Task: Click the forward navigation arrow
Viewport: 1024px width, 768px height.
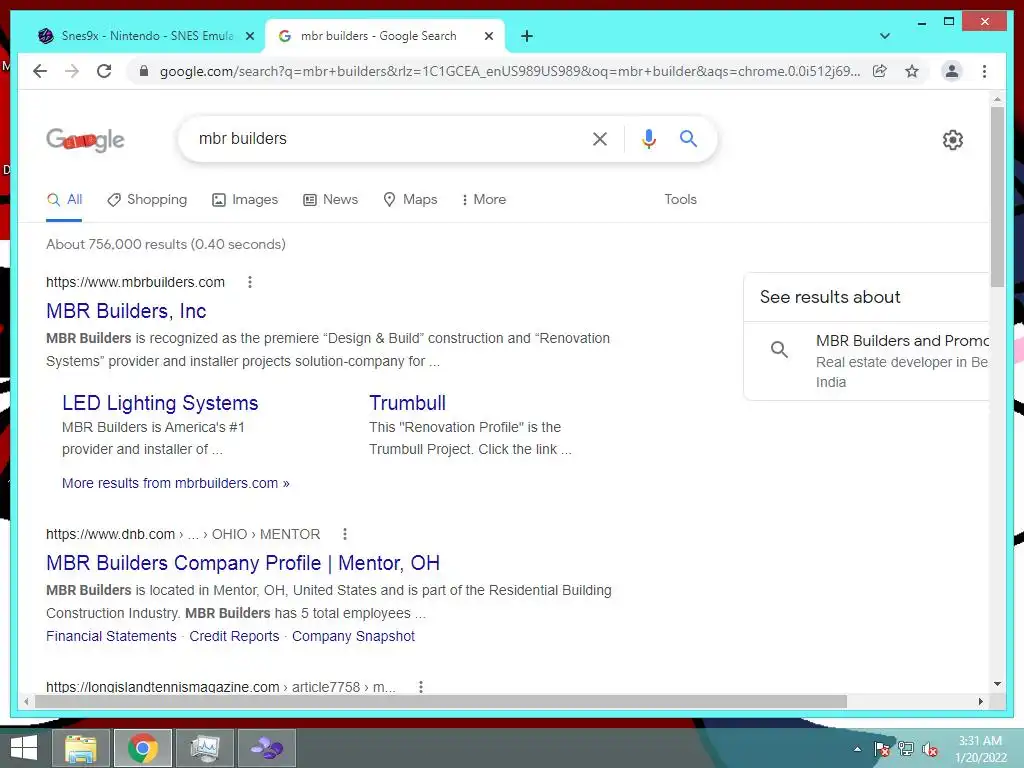Action: (x=72, y=71)
